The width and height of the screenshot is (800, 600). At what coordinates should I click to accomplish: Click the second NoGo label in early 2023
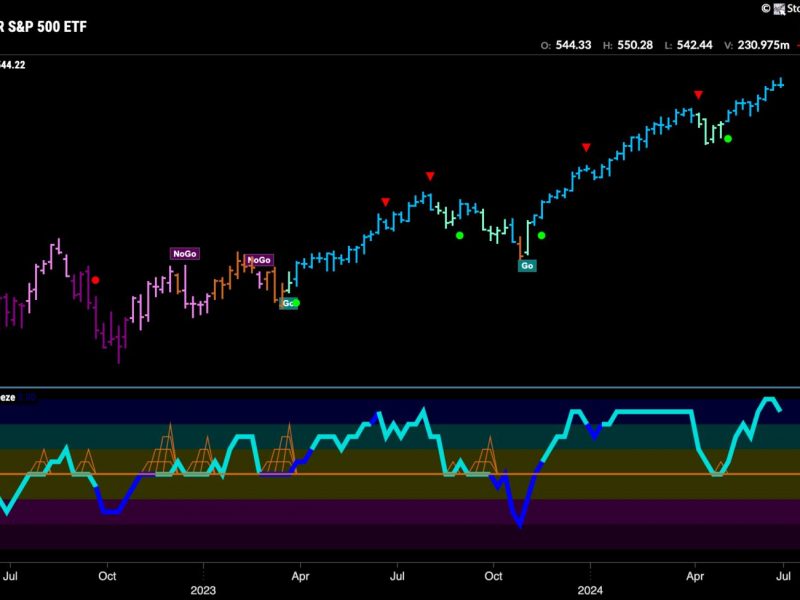[x=259, y=260]
